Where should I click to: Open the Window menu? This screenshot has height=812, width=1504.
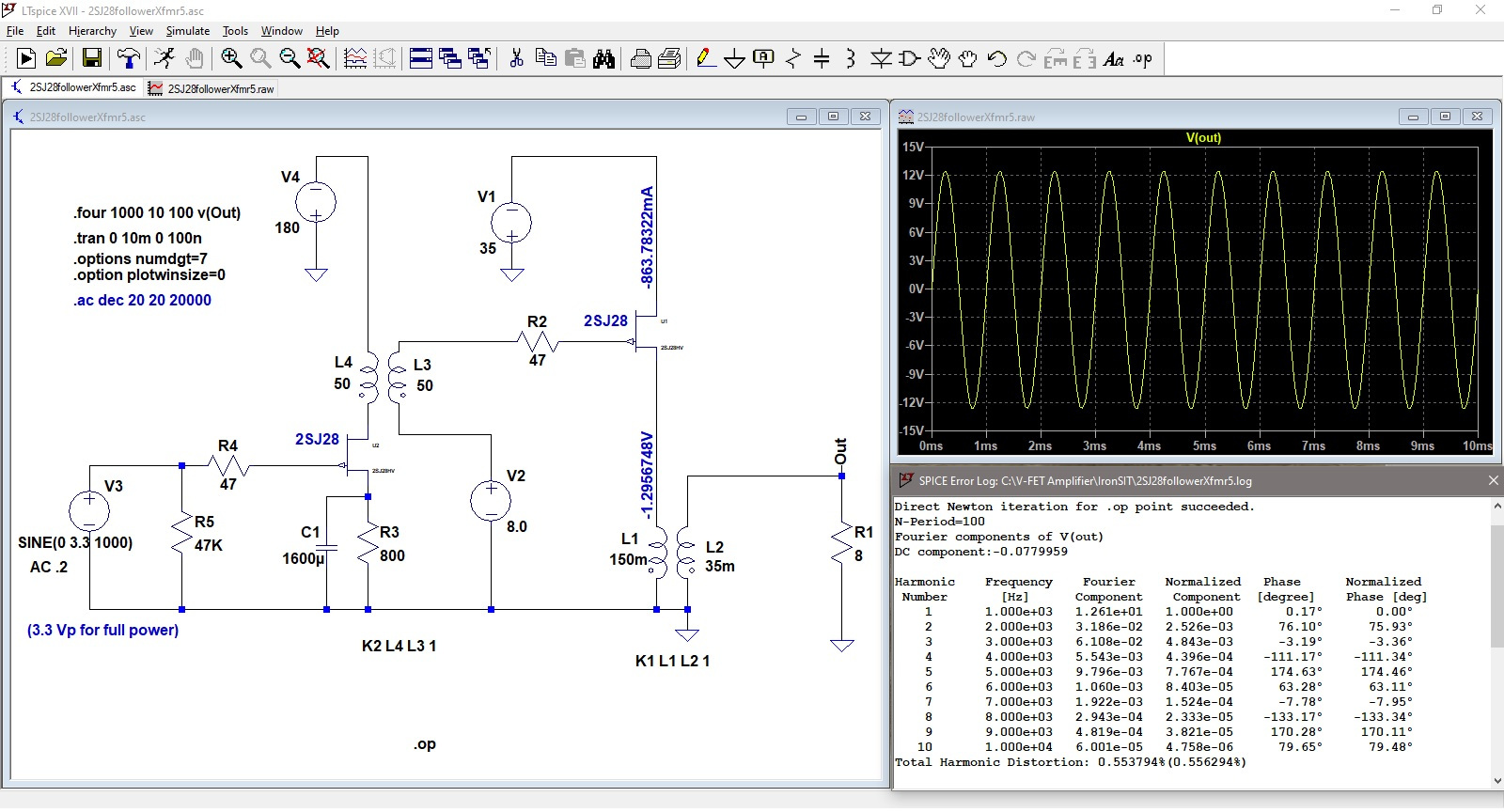pos(282,31)
